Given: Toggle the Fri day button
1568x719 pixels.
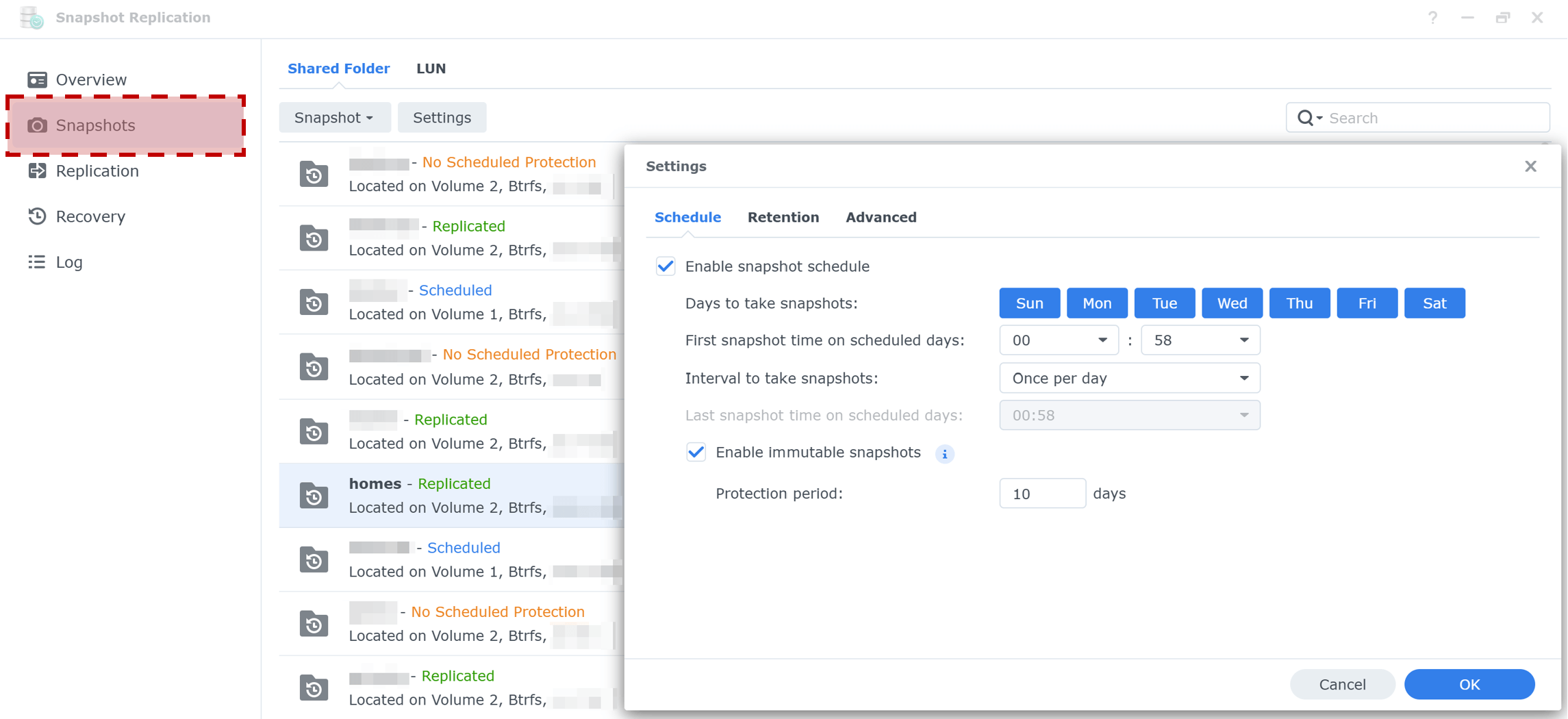Looking at the screenshot, I should [x=1367, y=303].
